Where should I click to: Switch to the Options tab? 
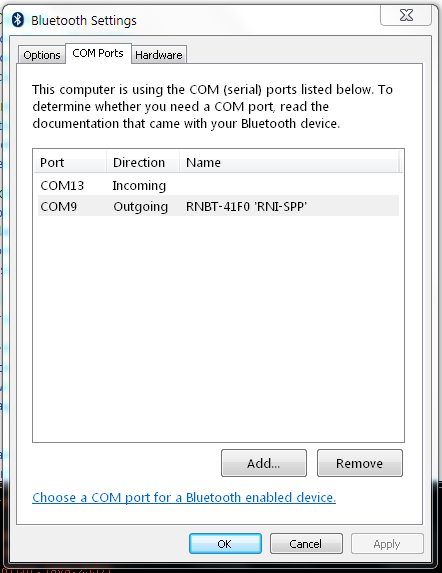[x=42, y=55]
